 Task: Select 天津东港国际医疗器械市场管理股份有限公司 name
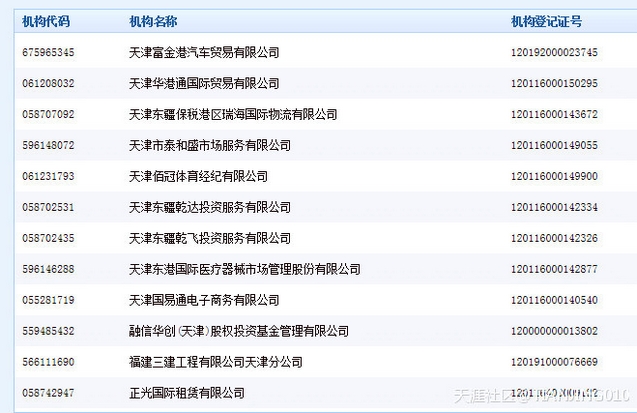coord(245,269)
